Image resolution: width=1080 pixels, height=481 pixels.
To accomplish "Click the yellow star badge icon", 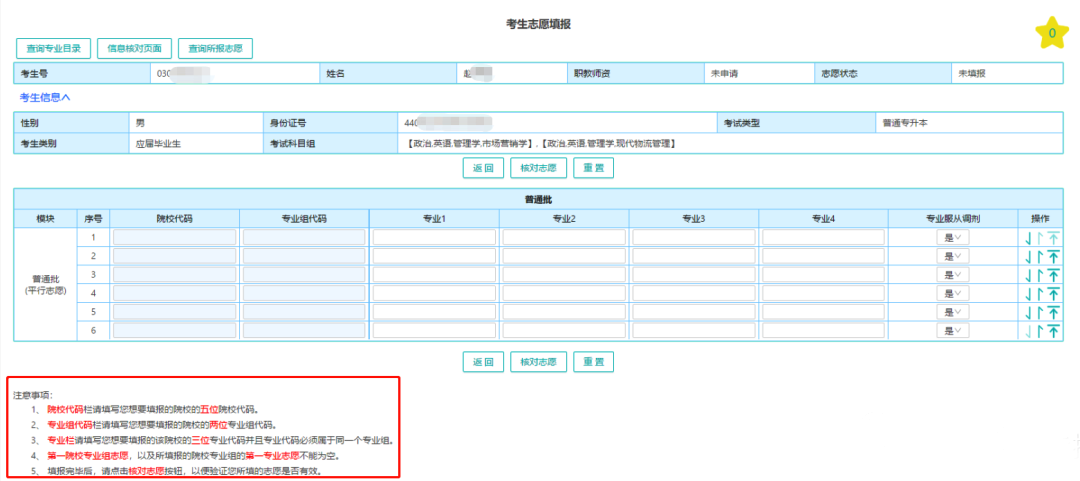I will click(1052, 34).
